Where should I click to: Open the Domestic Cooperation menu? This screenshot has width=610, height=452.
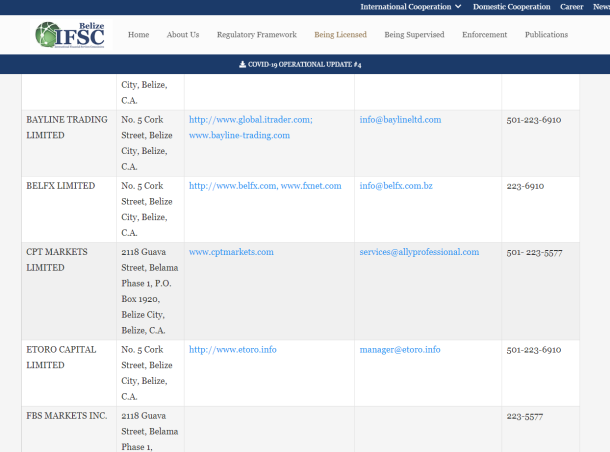click(512, 7)
